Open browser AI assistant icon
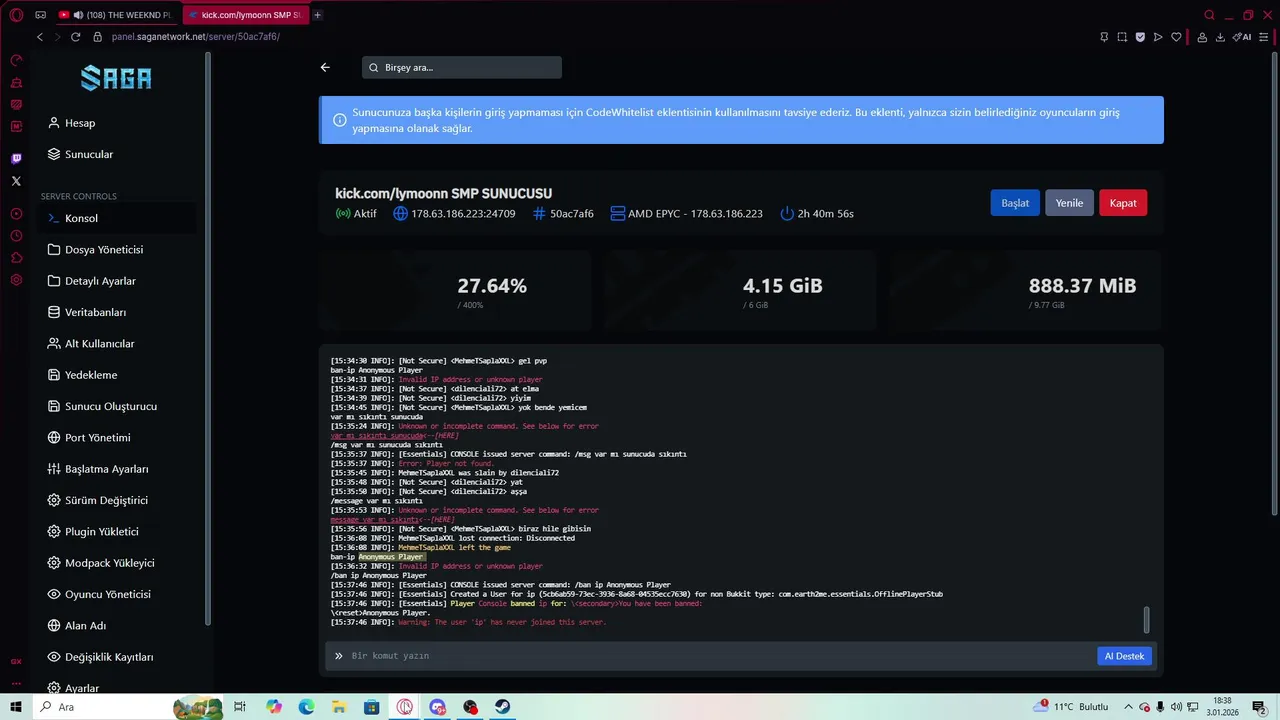Viewport: 1280px width, 720px height. tap(1242, 37)
